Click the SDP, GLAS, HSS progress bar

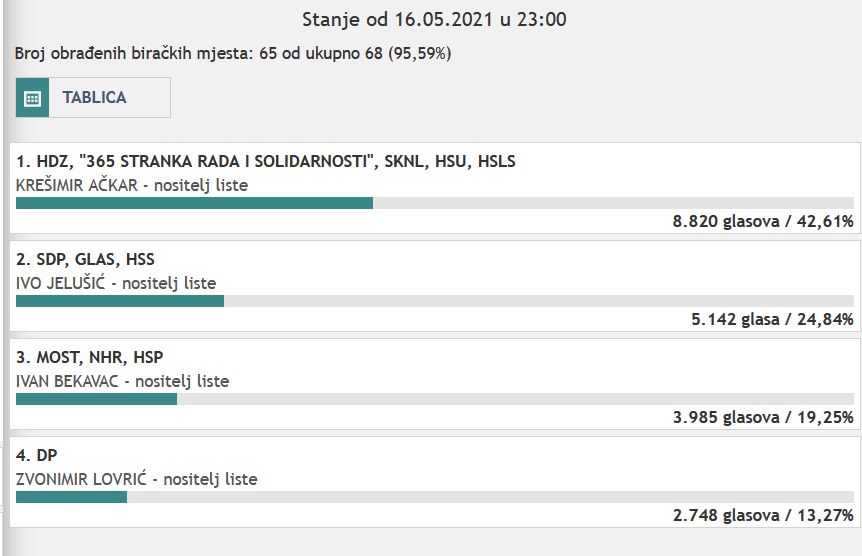pos(435,301)
